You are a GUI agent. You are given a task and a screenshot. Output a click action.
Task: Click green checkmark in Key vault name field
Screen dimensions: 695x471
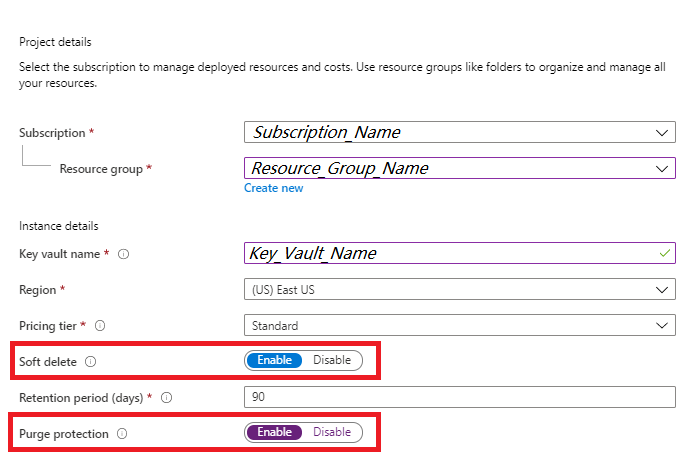664,253
